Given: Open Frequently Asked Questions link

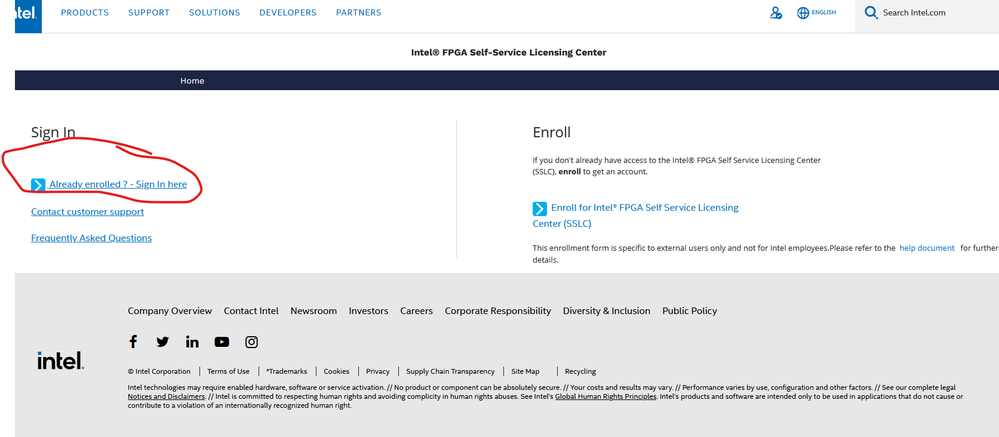Looking at the screenshot, I should click(x=91, y=238).
